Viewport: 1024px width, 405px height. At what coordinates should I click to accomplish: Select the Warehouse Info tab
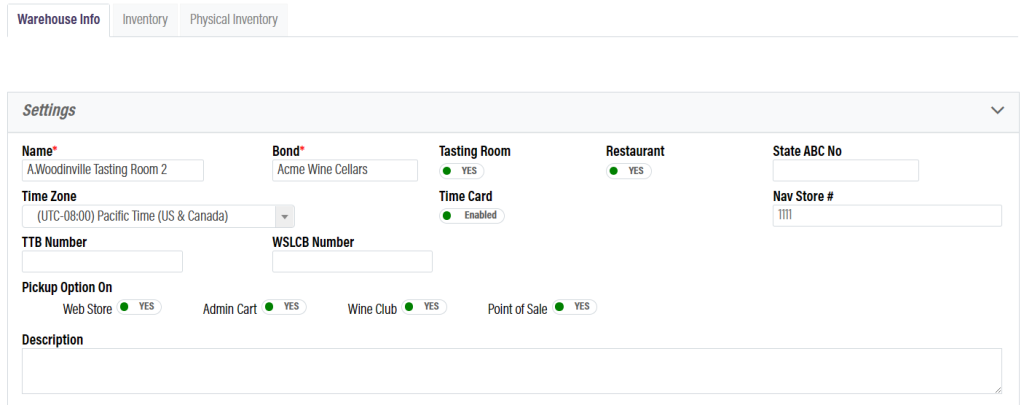click(59, 19)
